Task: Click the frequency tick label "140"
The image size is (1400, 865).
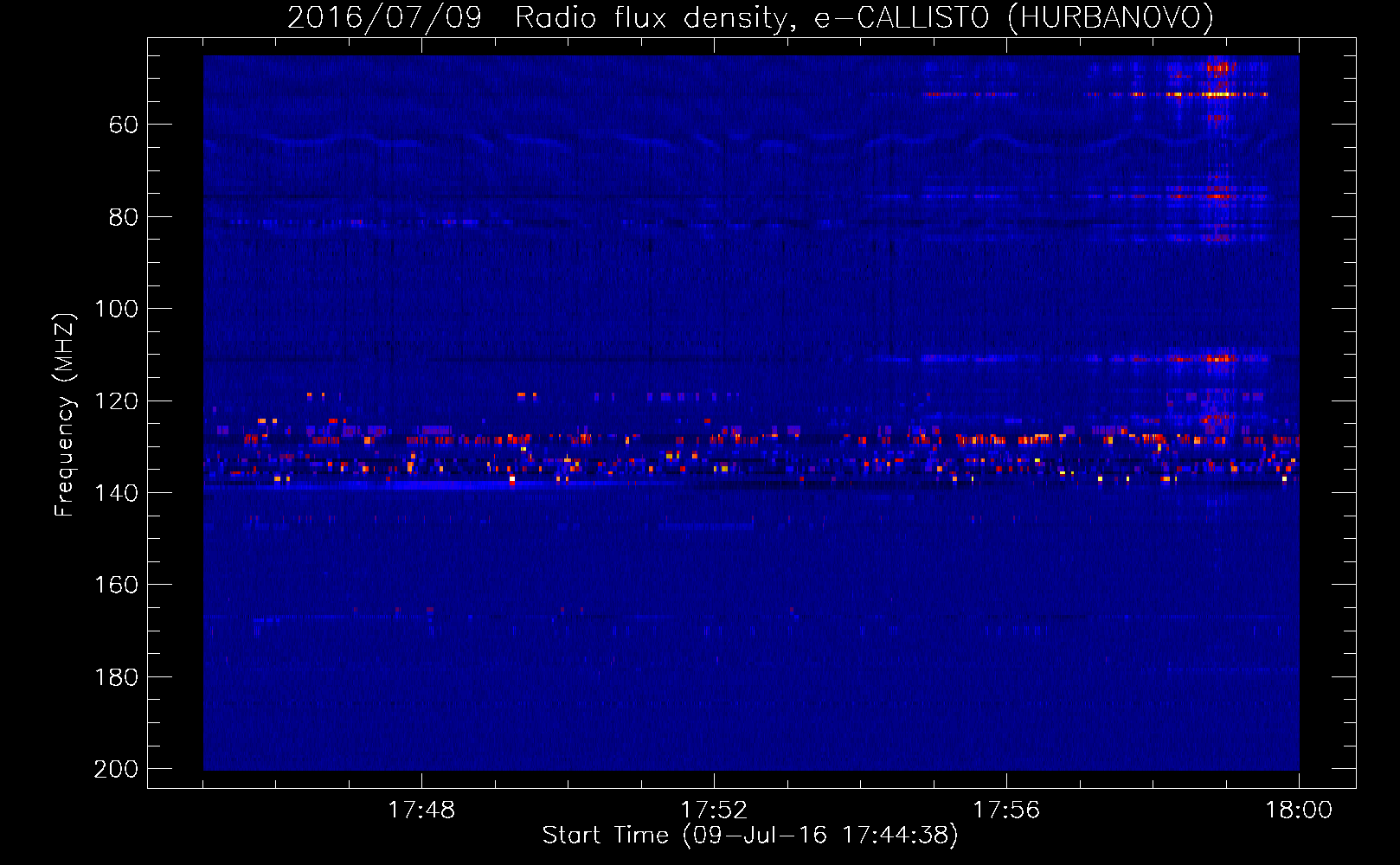Action: [x=116, y=493]
